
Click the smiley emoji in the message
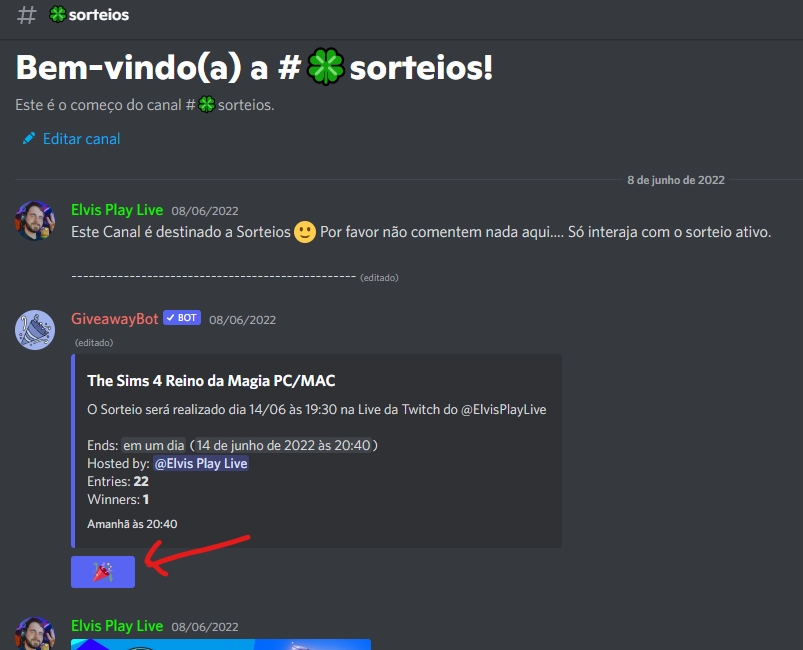click(x=305, y=232)
